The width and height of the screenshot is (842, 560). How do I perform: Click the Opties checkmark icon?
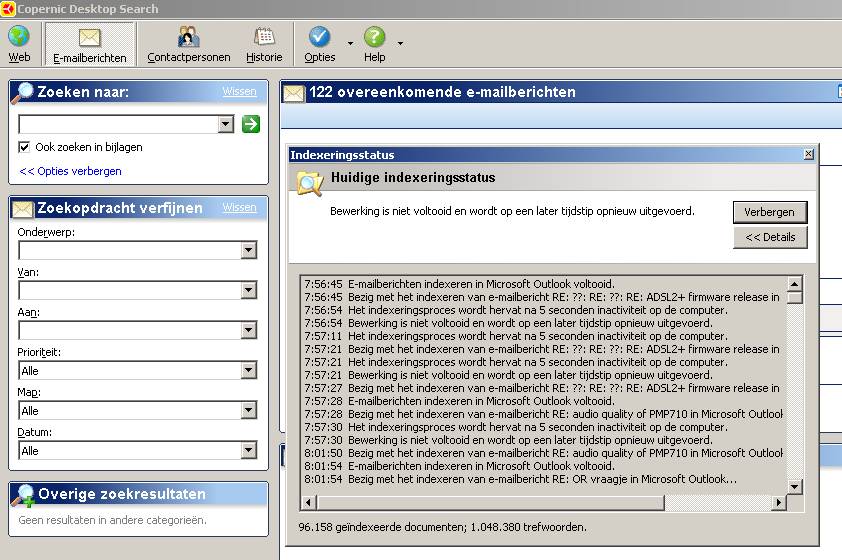[x=319, y=37]
